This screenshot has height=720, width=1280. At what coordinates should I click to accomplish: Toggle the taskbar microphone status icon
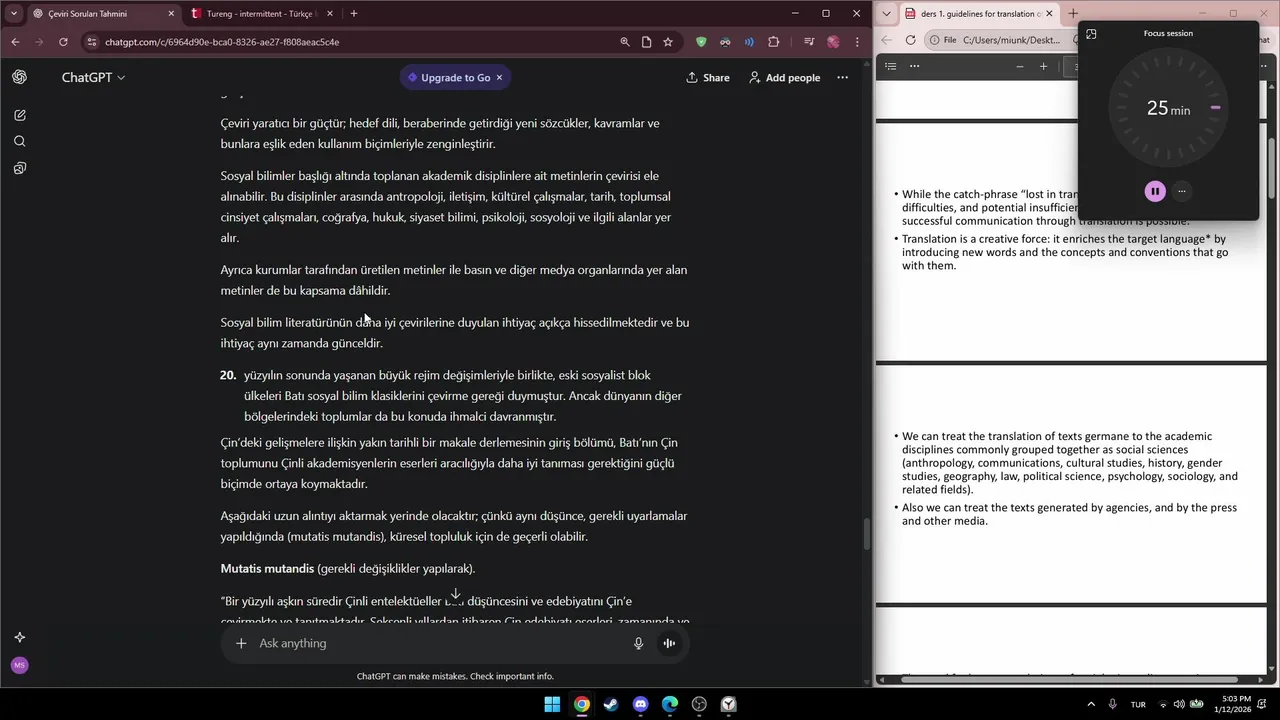pyautogui.click(x=1112, y=704)
